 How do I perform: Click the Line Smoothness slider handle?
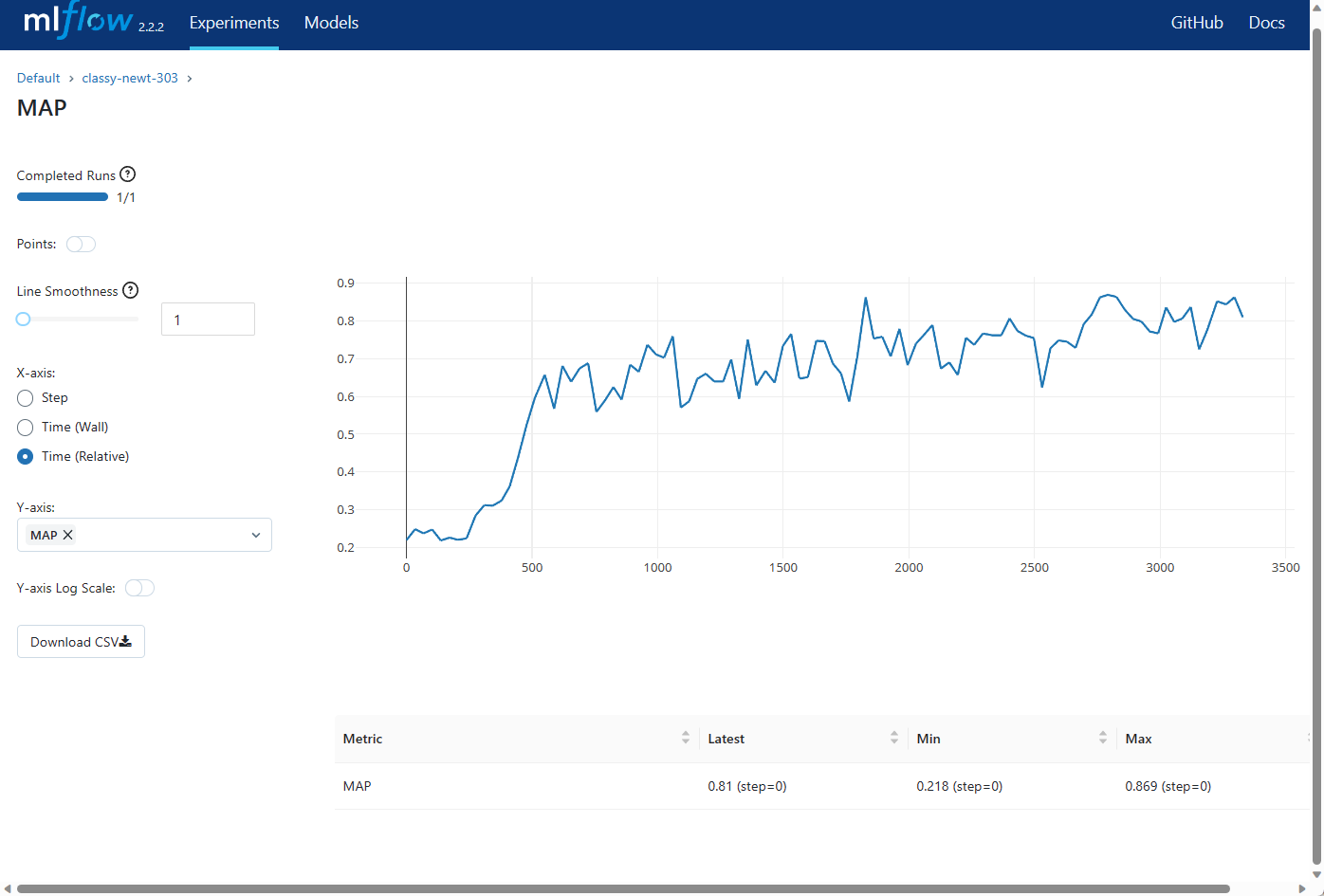pos(24,320)
